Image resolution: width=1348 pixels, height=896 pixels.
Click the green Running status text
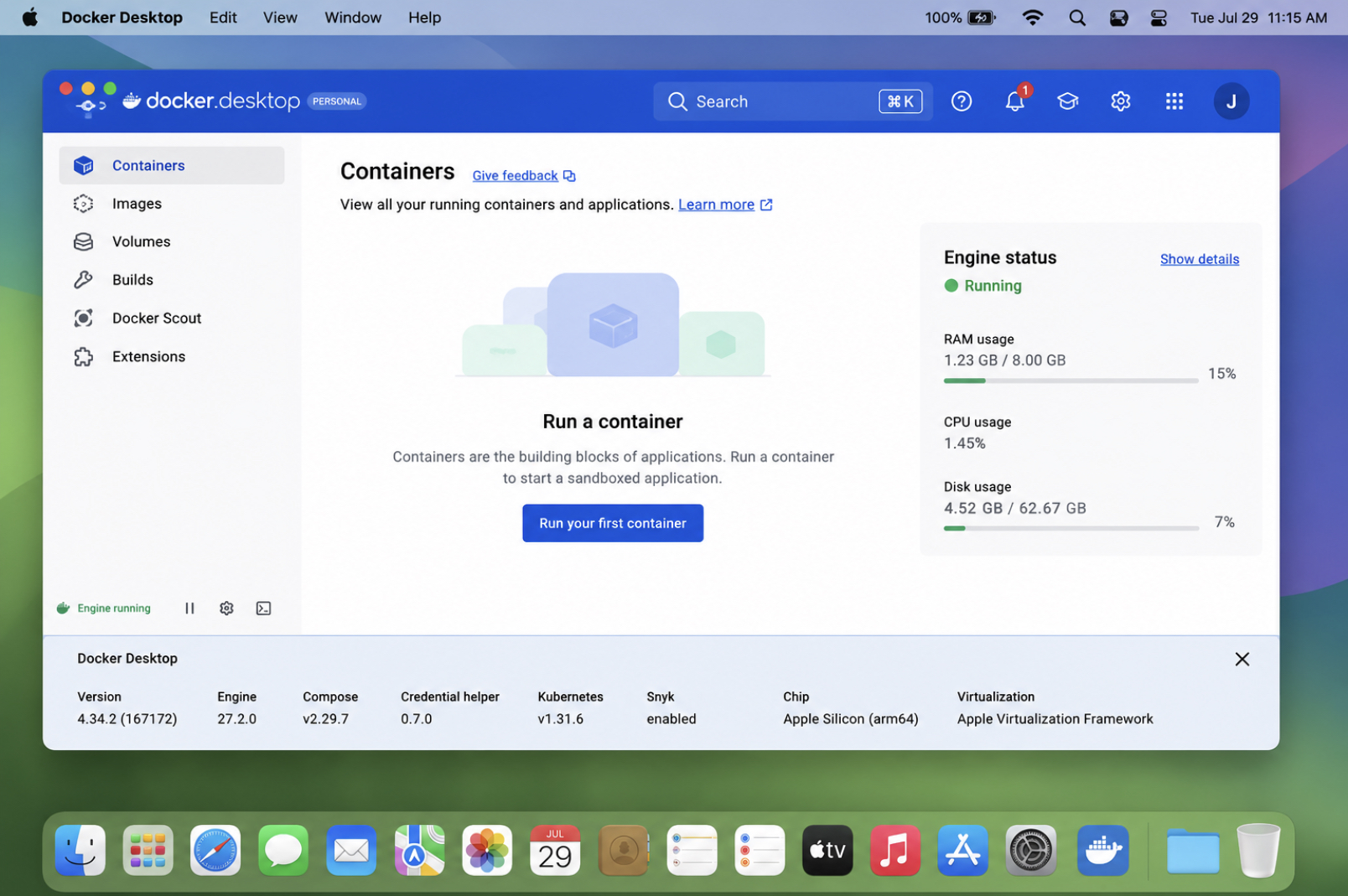pos(993,286)
